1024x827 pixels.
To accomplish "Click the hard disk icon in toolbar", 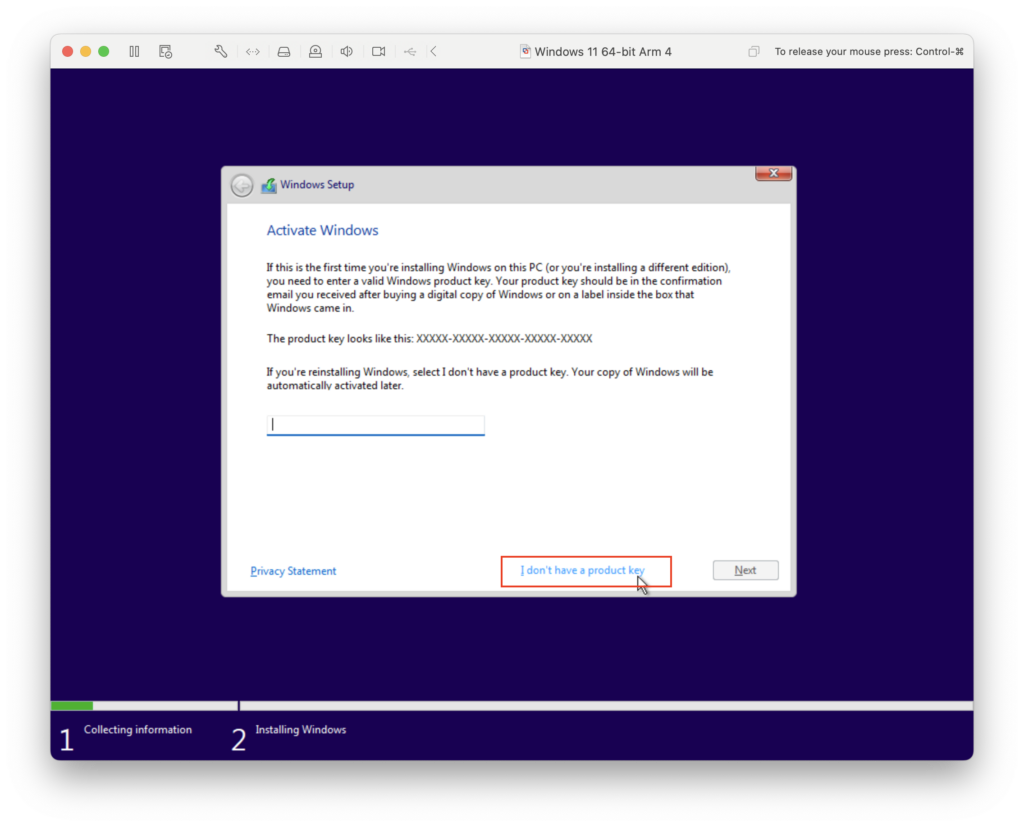I will [x=284, y=52].
